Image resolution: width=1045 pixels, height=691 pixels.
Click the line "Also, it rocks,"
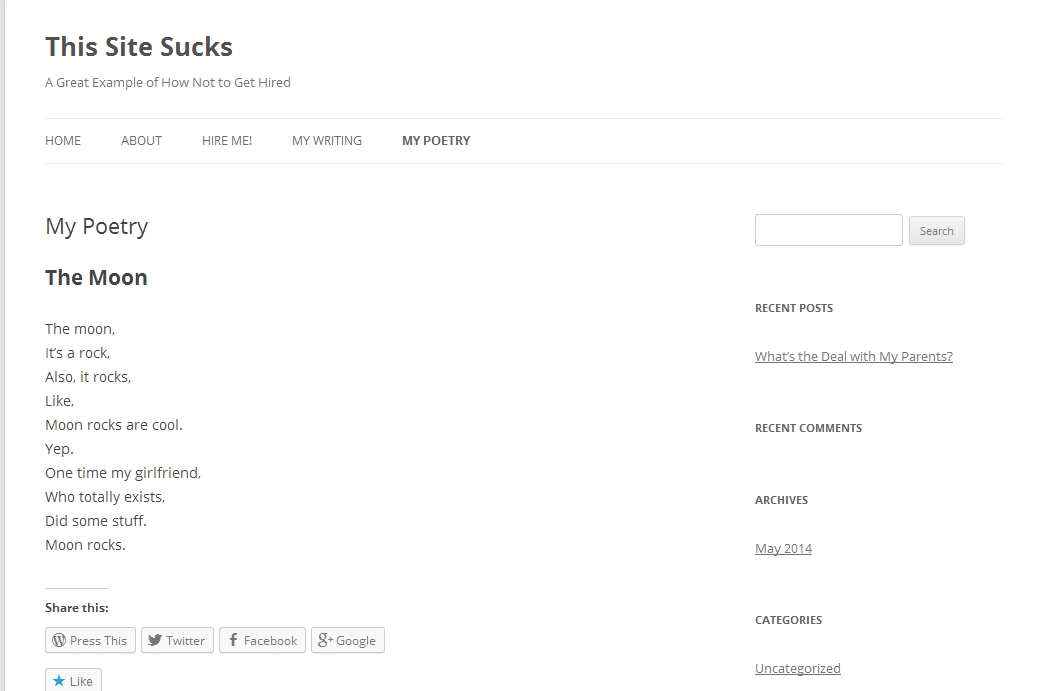[x=88, y=377]
